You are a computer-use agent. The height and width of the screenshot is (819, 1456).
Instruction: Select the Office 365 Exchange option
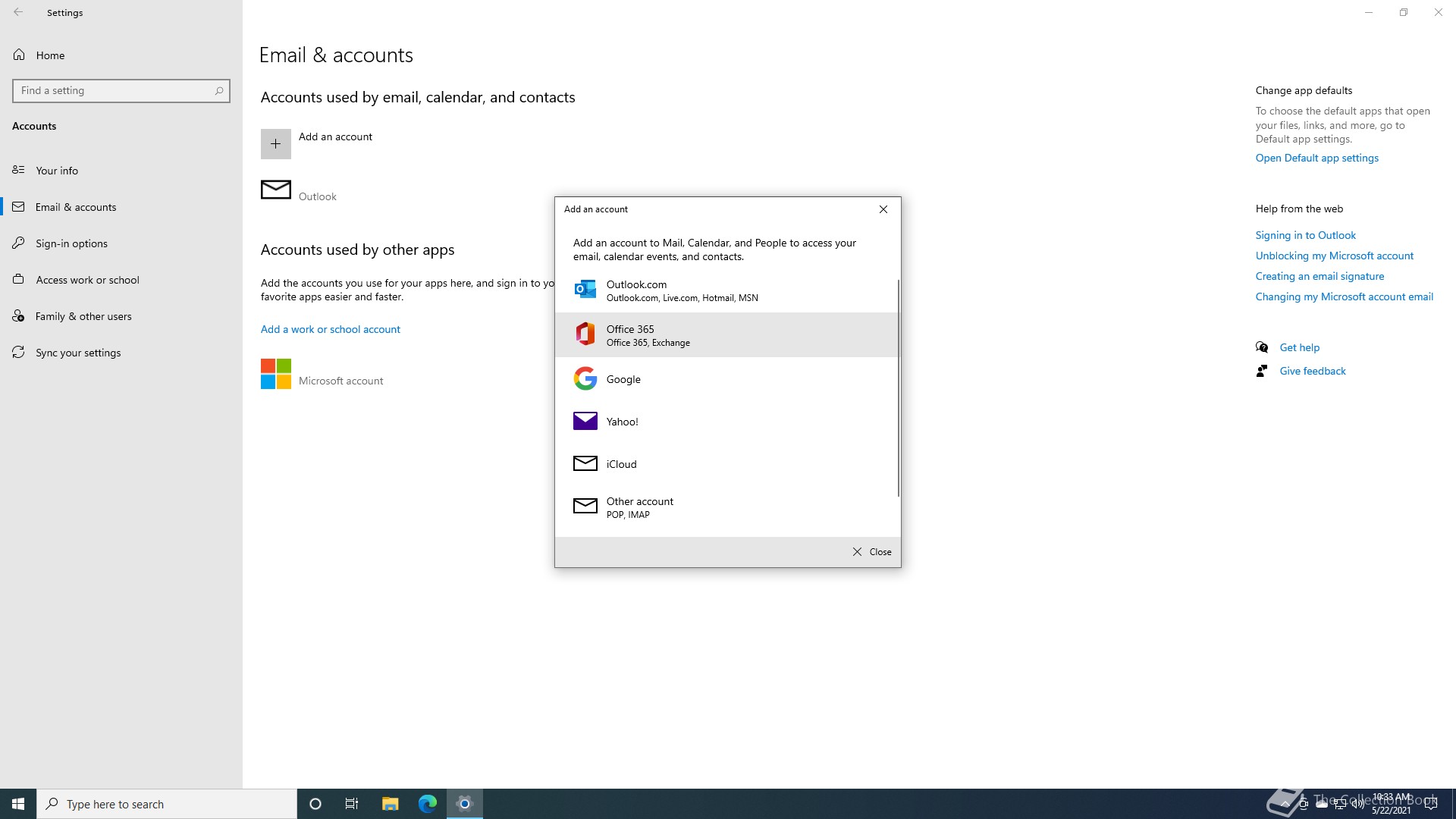pyautogui.click(x=682, y=334)
